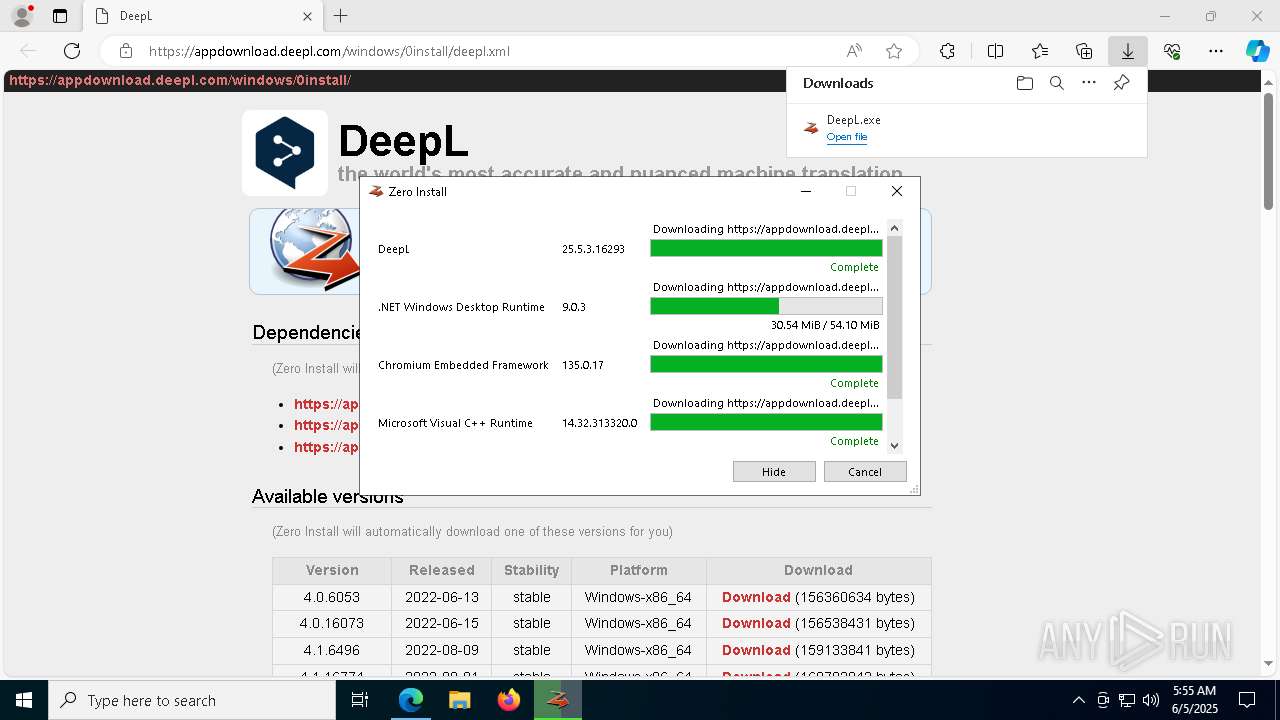Open File Explorer from taskbar

(460, 700)
